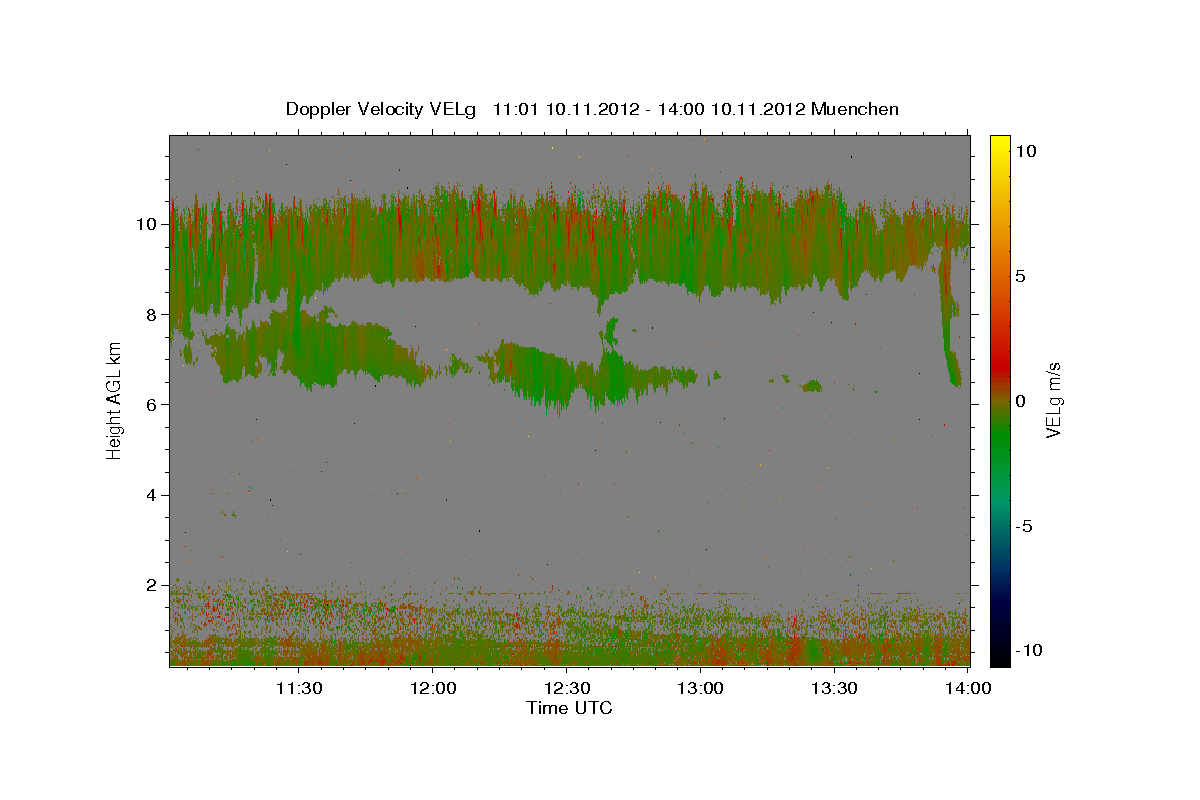Click height axis label '10'
1200x800 pixels.
click(149, 224)
